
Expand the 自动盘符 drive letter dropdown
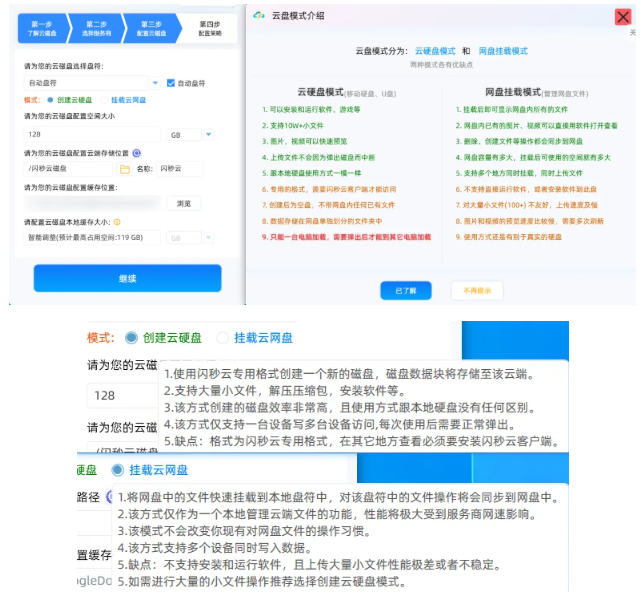[155, 82]
